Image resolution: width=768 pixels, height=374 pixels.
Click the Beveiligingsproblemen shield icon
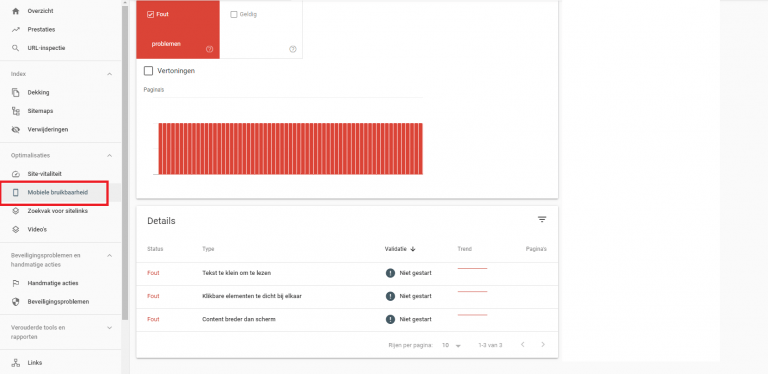16,302
